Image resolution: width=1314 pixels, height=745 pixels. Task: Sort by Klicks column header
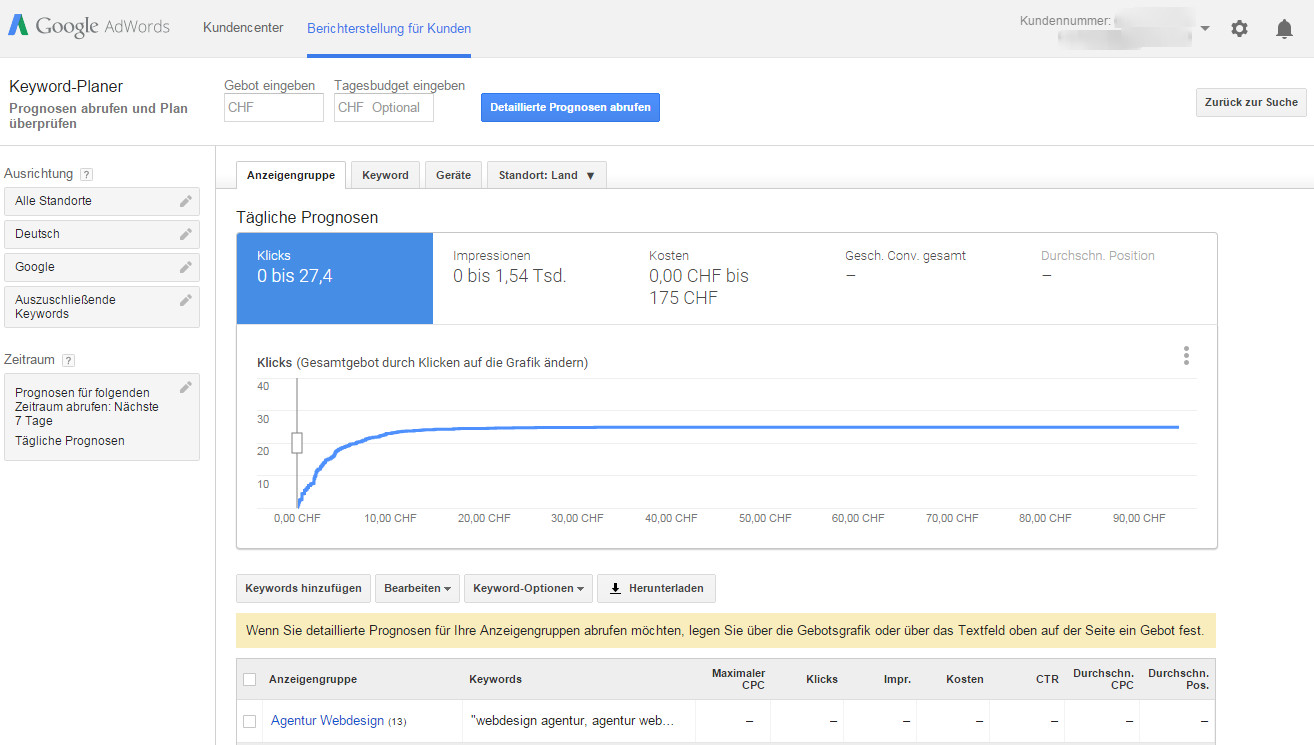tap(822, 679)
